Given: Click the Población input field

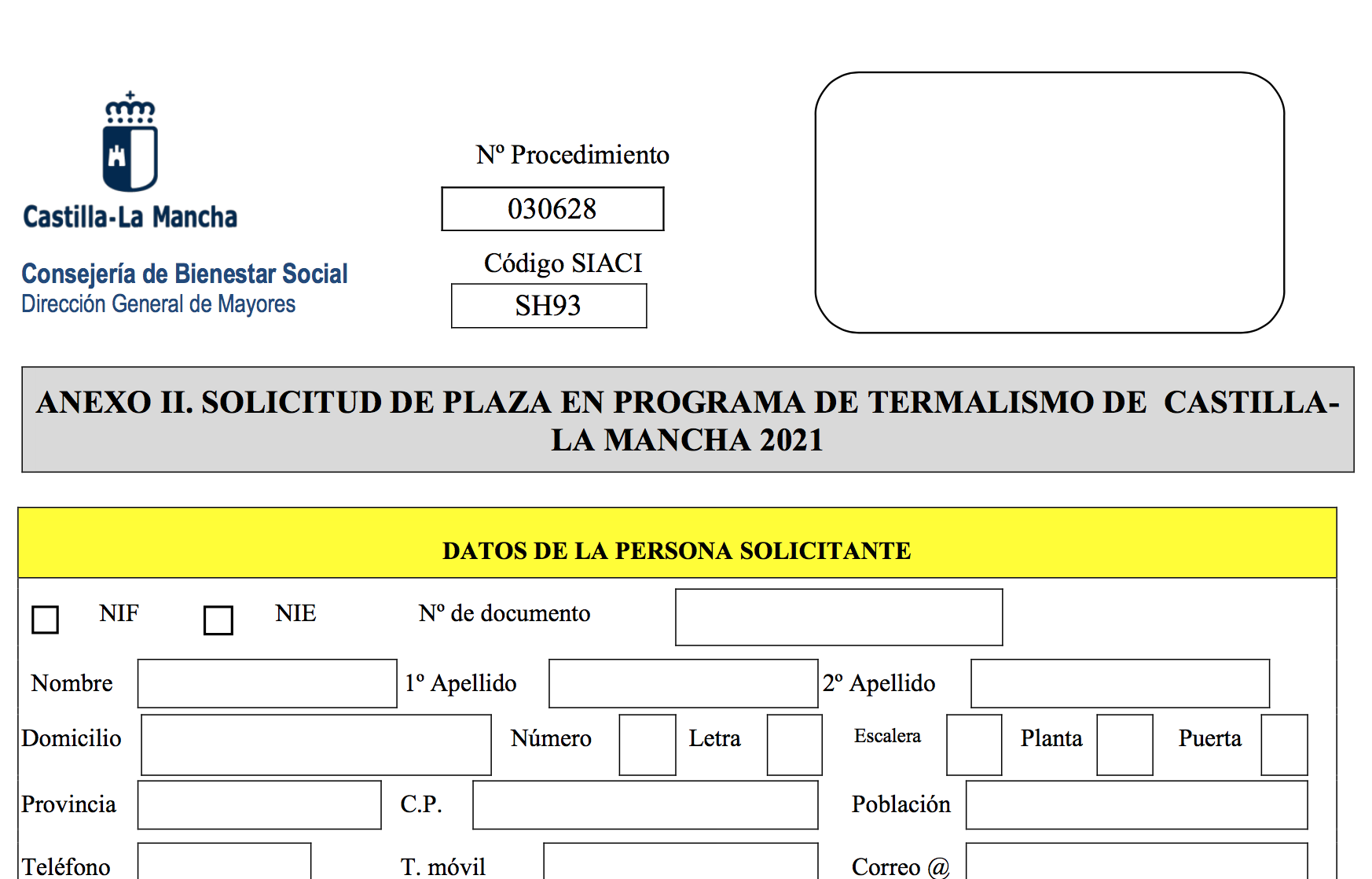Looking at the screenshot, I should pos(1136,804).
